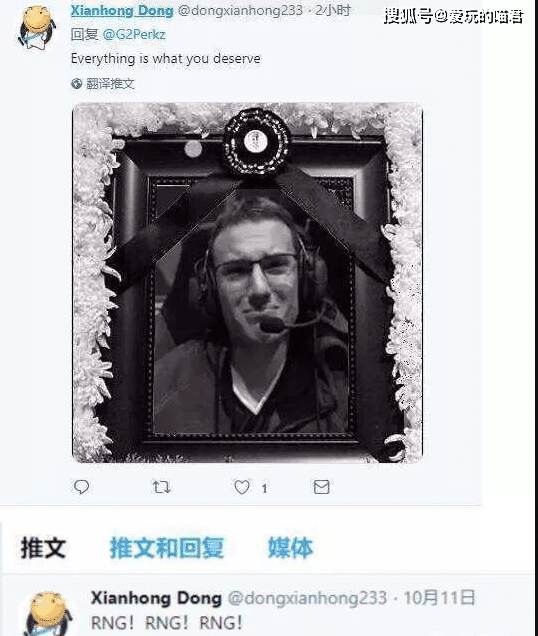Click the RNG! RNG! RNG! tweet text

pyautogui.click(x=167, y=623)
